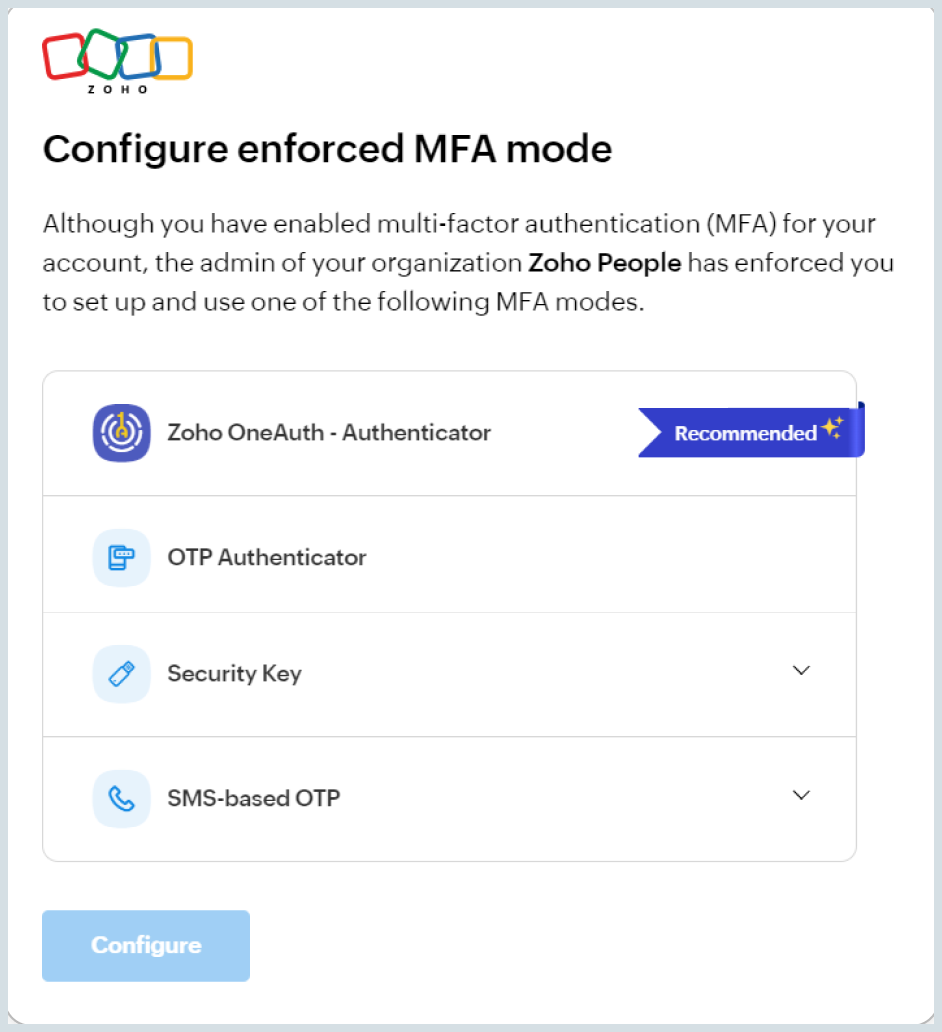Image resolution: width=942 pixels, height=1032 pixels.
Task: Click the SMS-based OTP phone icon
Action: coord(121,798)
